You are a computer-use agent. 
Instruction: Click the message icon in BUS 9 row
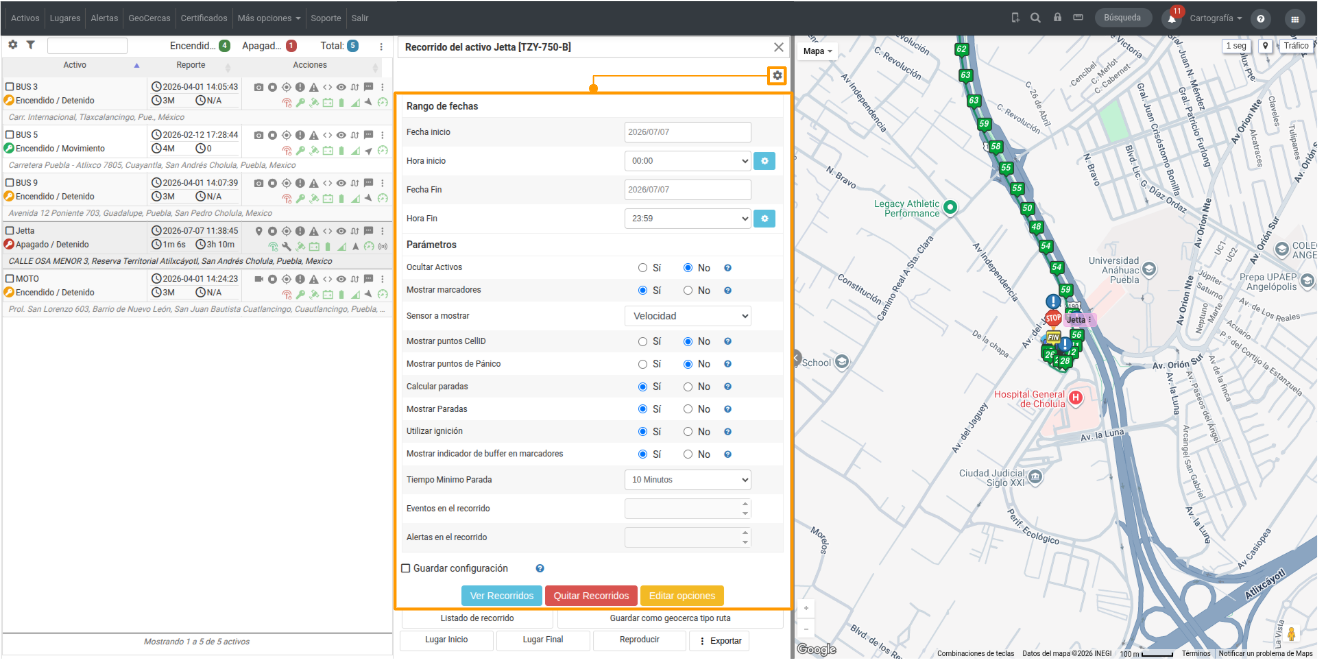tap(368, 183)
